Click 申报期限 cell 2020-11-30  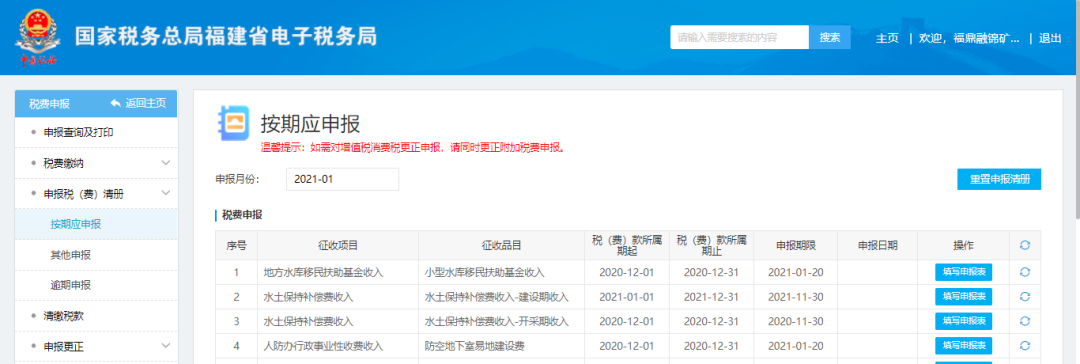click(796, 321)
